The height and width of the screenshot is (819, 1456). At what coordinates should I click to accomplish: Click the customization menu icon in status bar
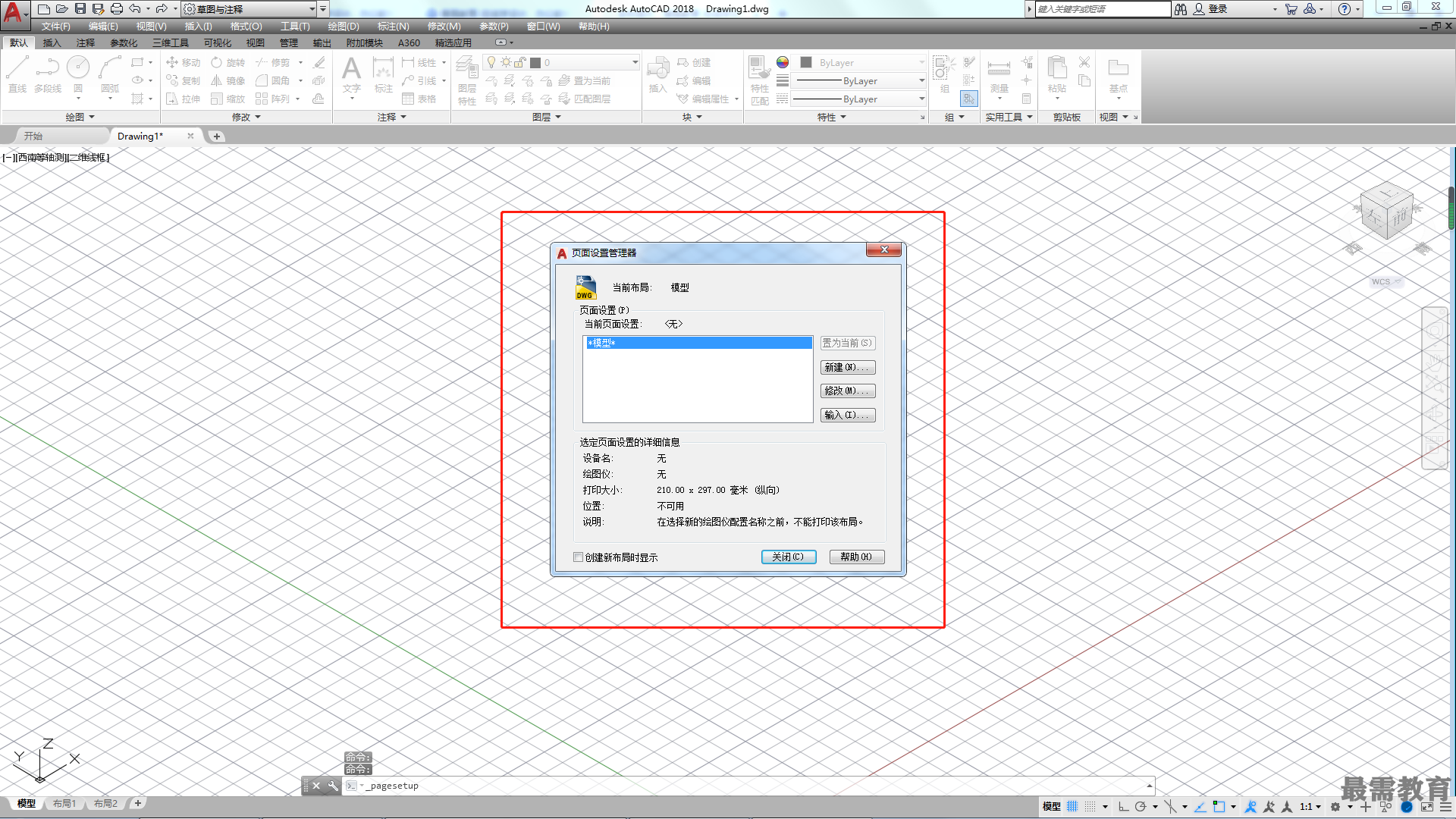(1445, 807)
